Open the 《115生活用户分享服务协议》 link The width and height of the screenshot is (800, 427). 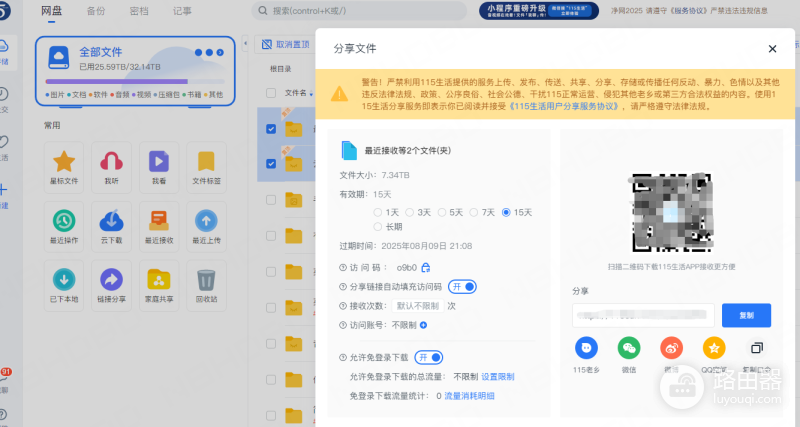565,106
